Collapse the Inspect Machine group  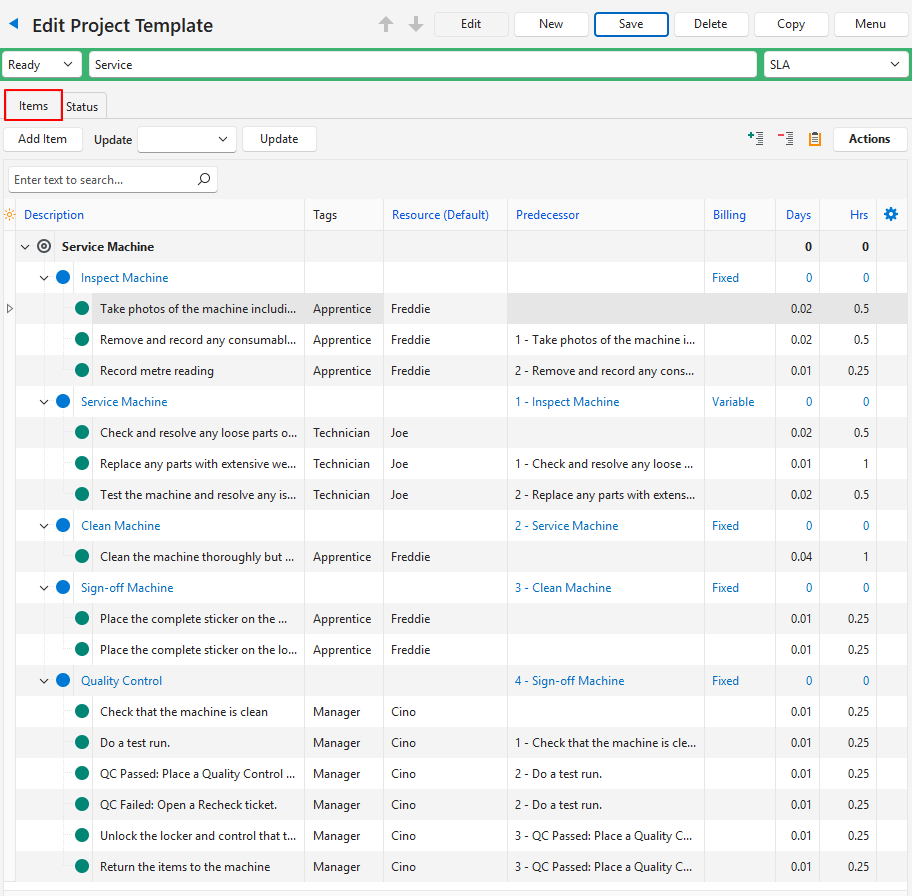coord(44,278)
